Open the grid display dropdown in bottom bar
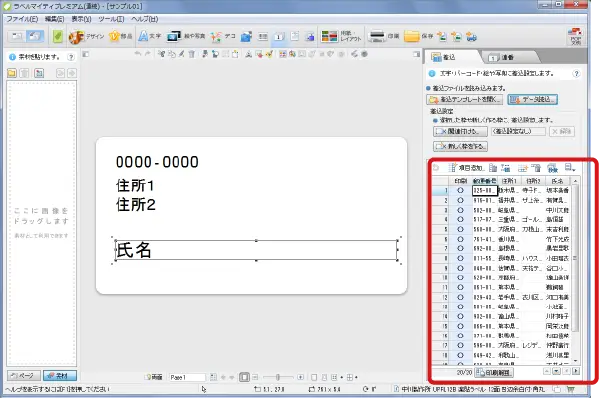This screenshot has width=599, height=398. coord(351,377)
